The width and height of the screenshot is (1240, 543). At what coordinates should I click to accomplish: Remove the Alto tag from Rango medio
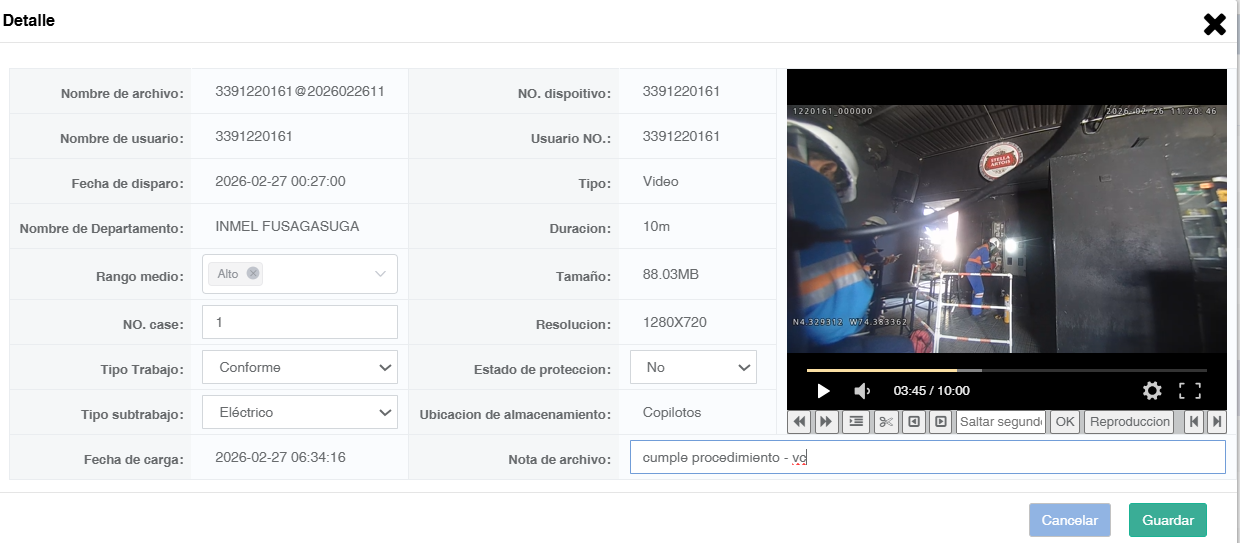(x=253, y=273)
